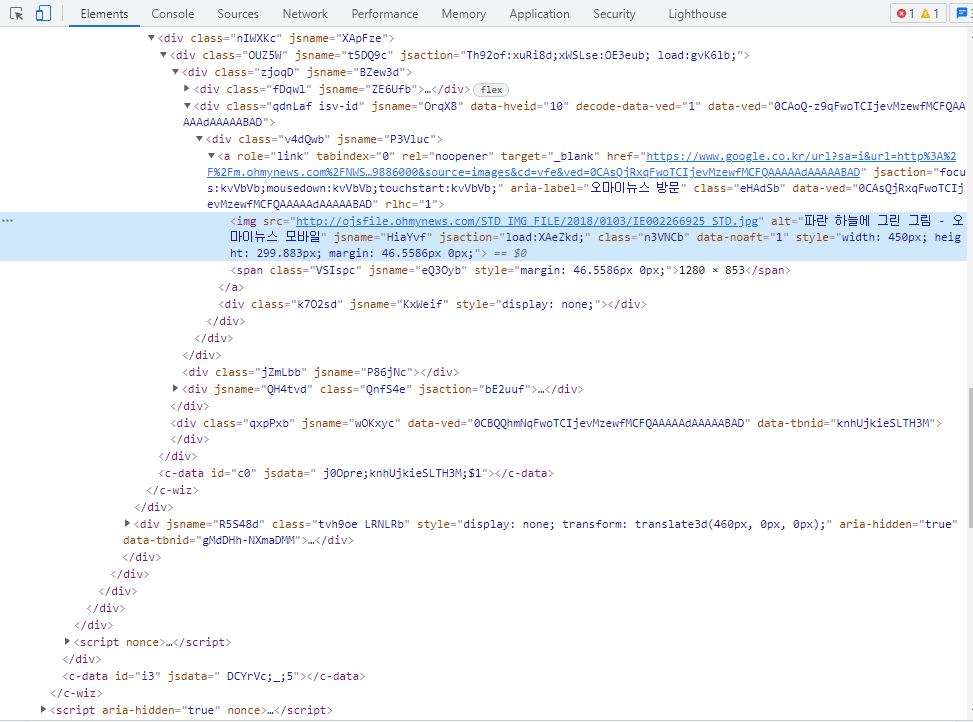973x722 pixels.
Task: Open the messages issue counter icon
Action: click(964, 14)
